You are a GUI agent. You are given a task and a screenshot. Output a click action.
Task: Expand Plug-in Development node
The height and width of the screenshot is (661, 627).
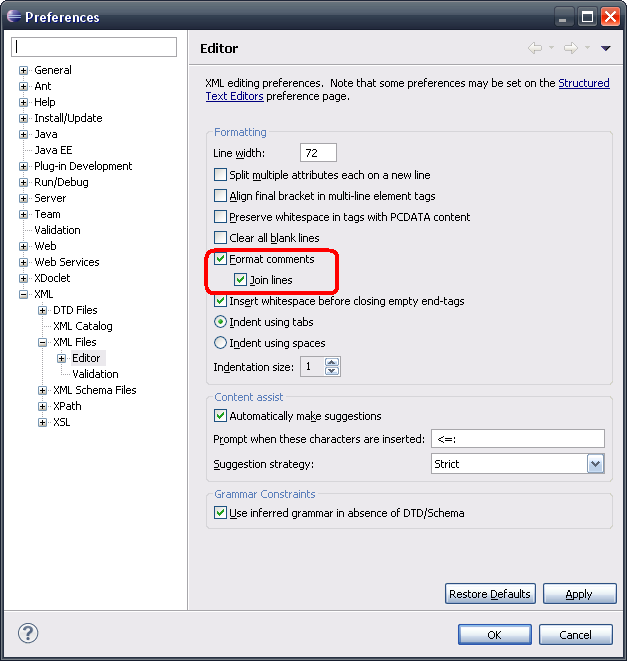[x=24, y=167]
